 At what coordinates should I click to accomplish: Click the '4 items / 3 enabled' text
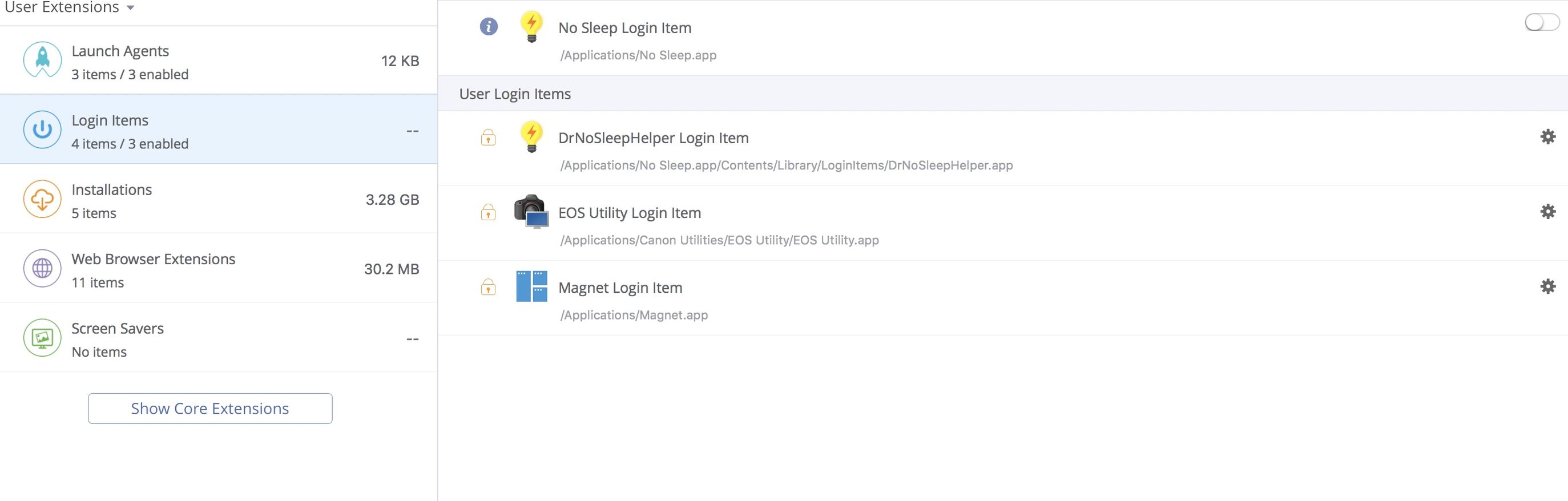130,144
